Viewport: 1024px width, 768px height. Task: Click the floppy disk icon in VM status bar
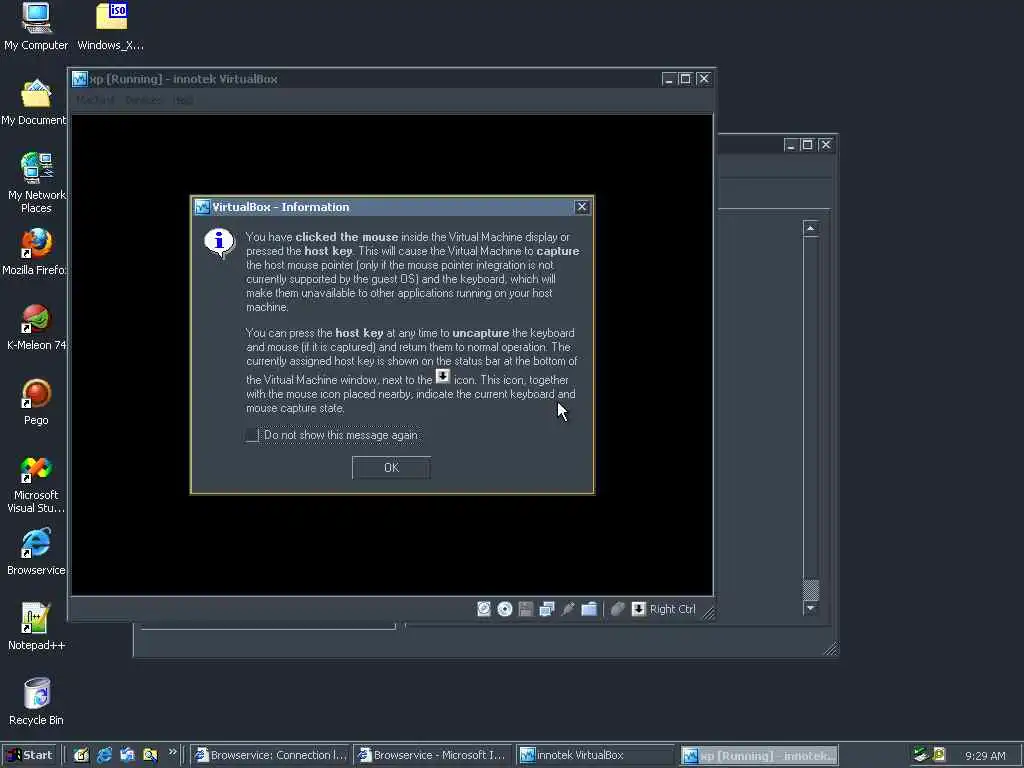click(x=526, y=609)
